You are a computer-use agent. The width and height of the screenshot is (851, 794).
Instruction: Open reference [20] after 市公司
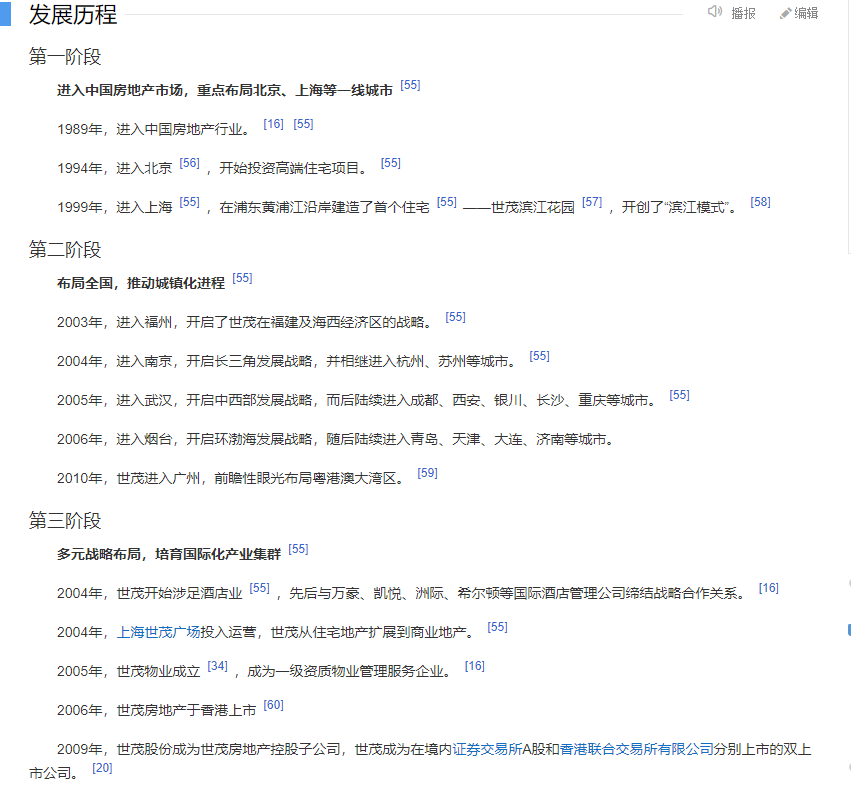tap(102, 769)
